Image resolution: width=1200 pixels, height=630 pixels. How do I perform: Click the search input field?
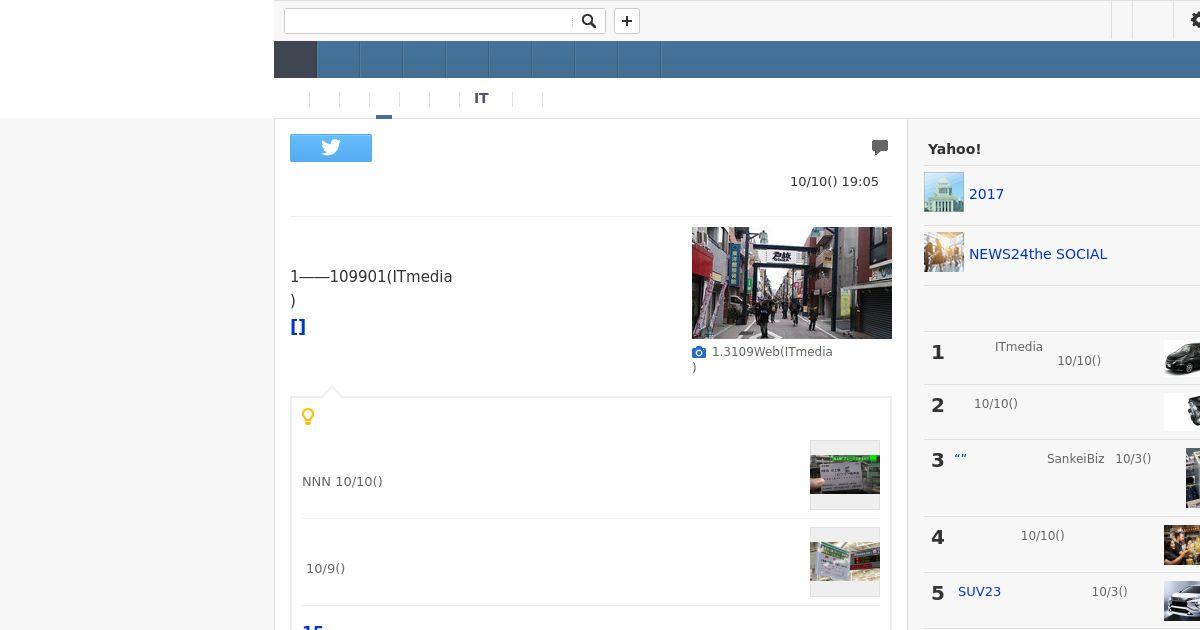[x=430, y=21]
